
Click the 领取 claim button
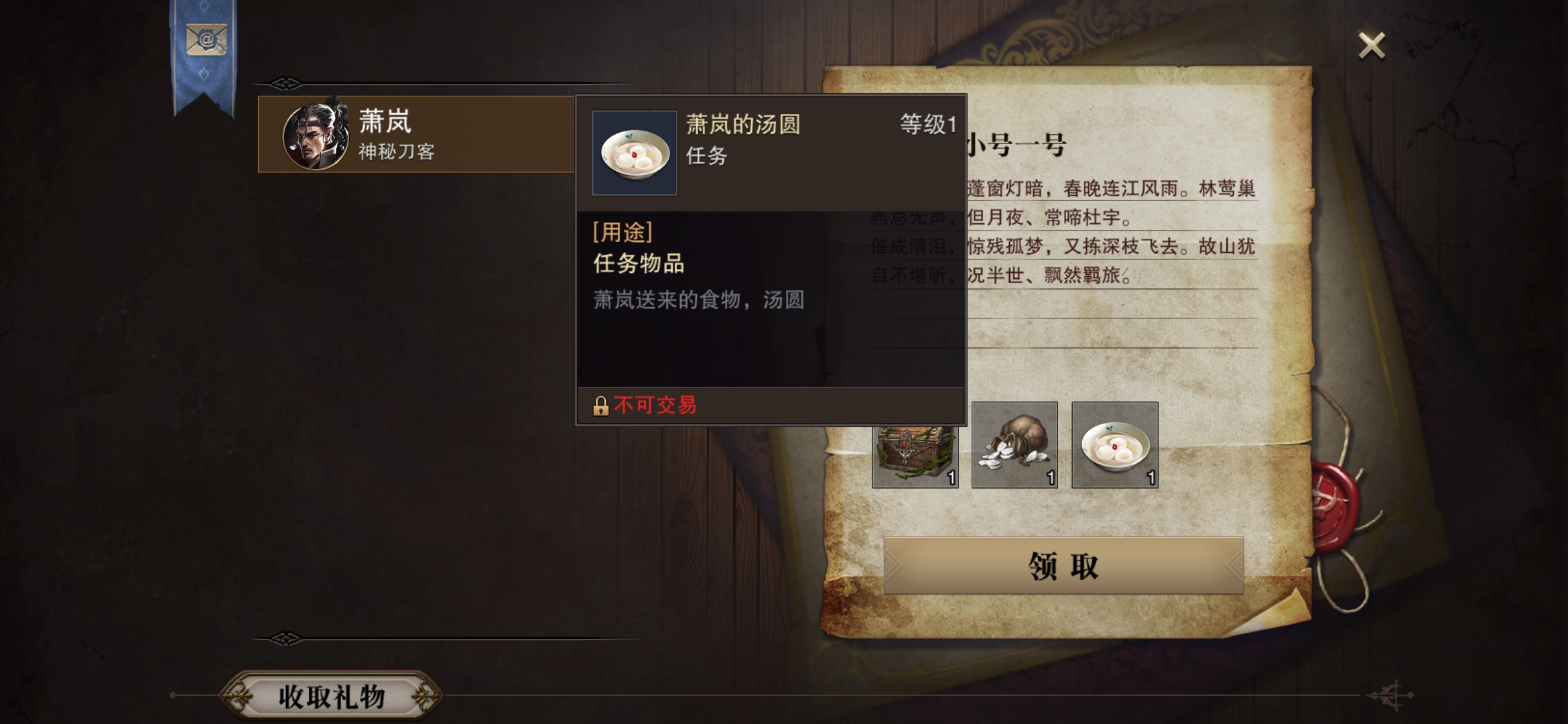1063,566
